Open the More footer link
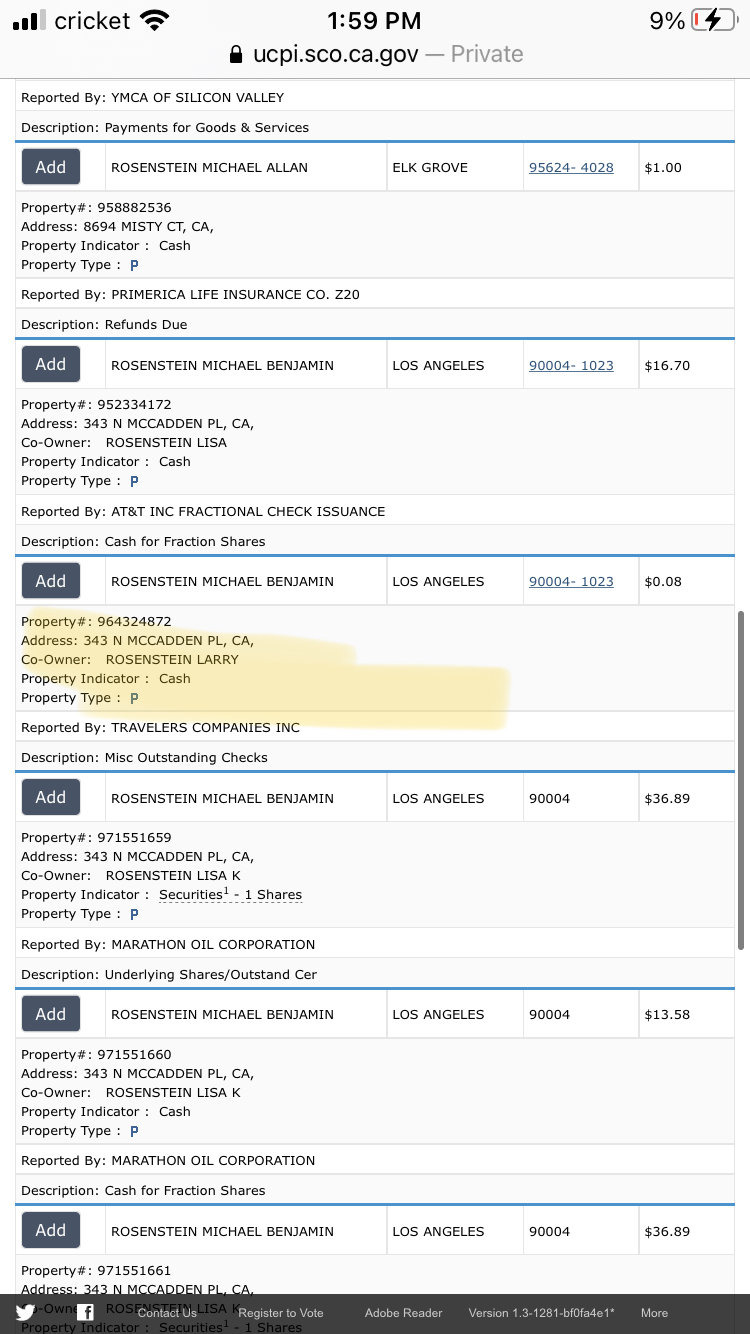Image resolution: width=750 pixels, height=1334 pixels. coord(654,1313)
